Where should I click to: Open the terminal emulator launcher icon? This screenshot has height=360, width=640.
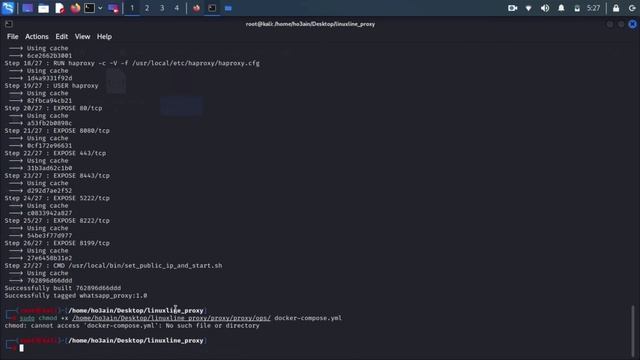pyautogui.click(x=89, y=8)
